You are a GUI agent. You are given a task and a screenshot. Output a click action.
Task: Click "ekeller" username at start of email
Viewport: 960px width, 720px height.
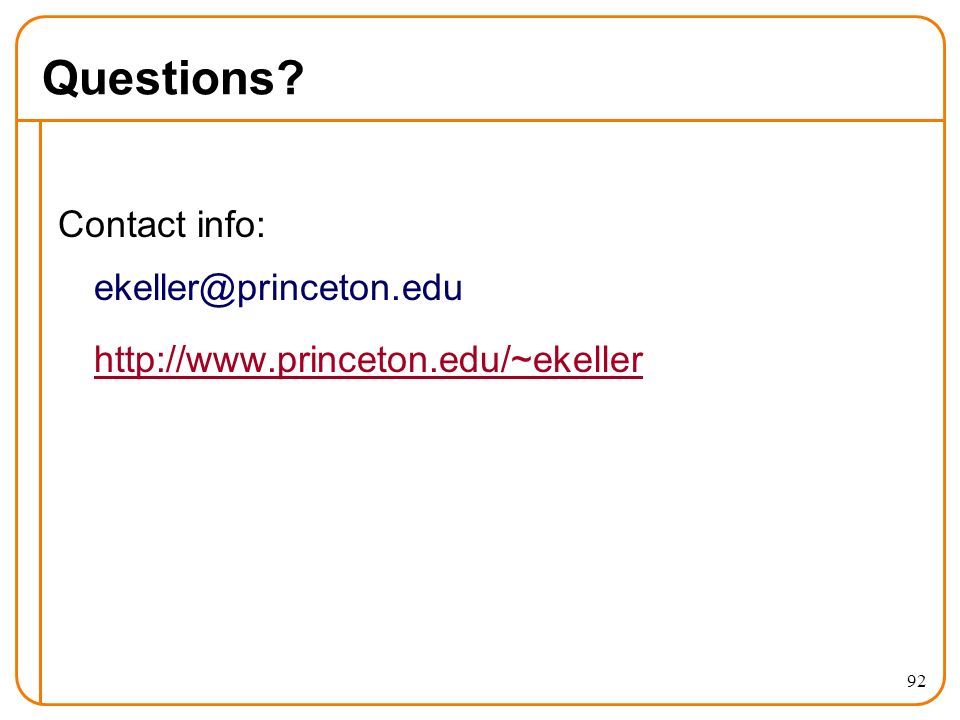(x=146, y=288)
